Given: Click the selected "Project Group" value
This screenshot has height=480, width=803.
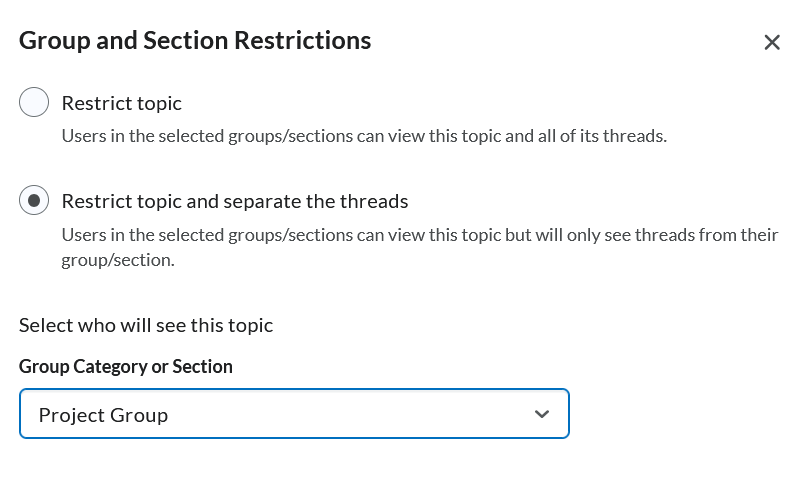Looking at the screenshot, I should pos(103,415).
